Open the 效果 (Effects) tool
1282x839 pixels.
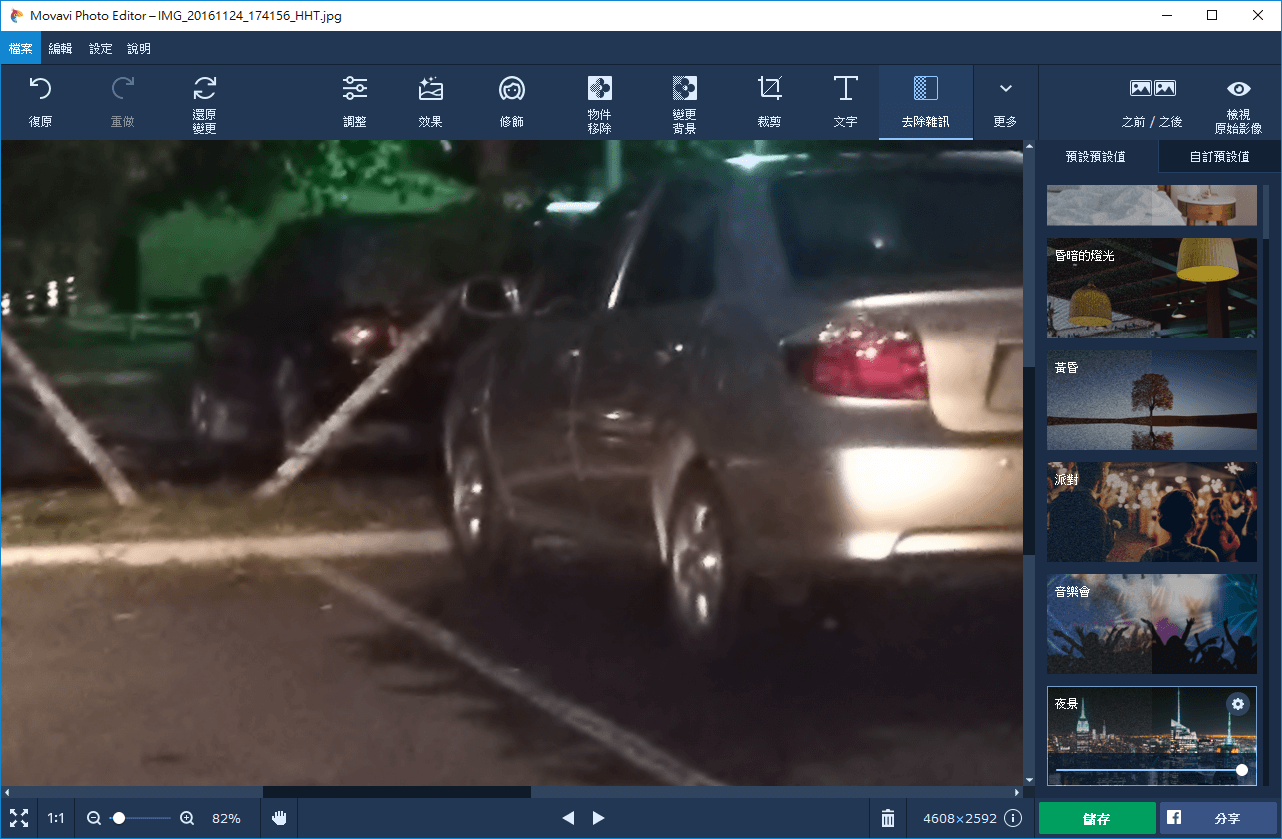[x=431, y=90]
